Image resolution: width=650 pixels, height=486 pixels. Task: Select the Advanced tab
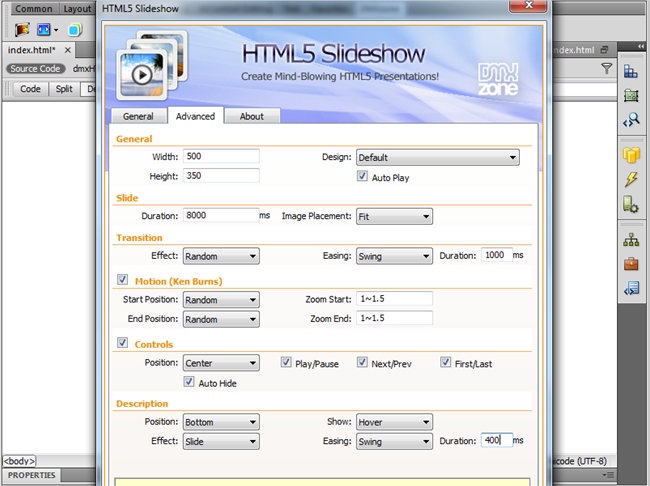tap(195, 116)
